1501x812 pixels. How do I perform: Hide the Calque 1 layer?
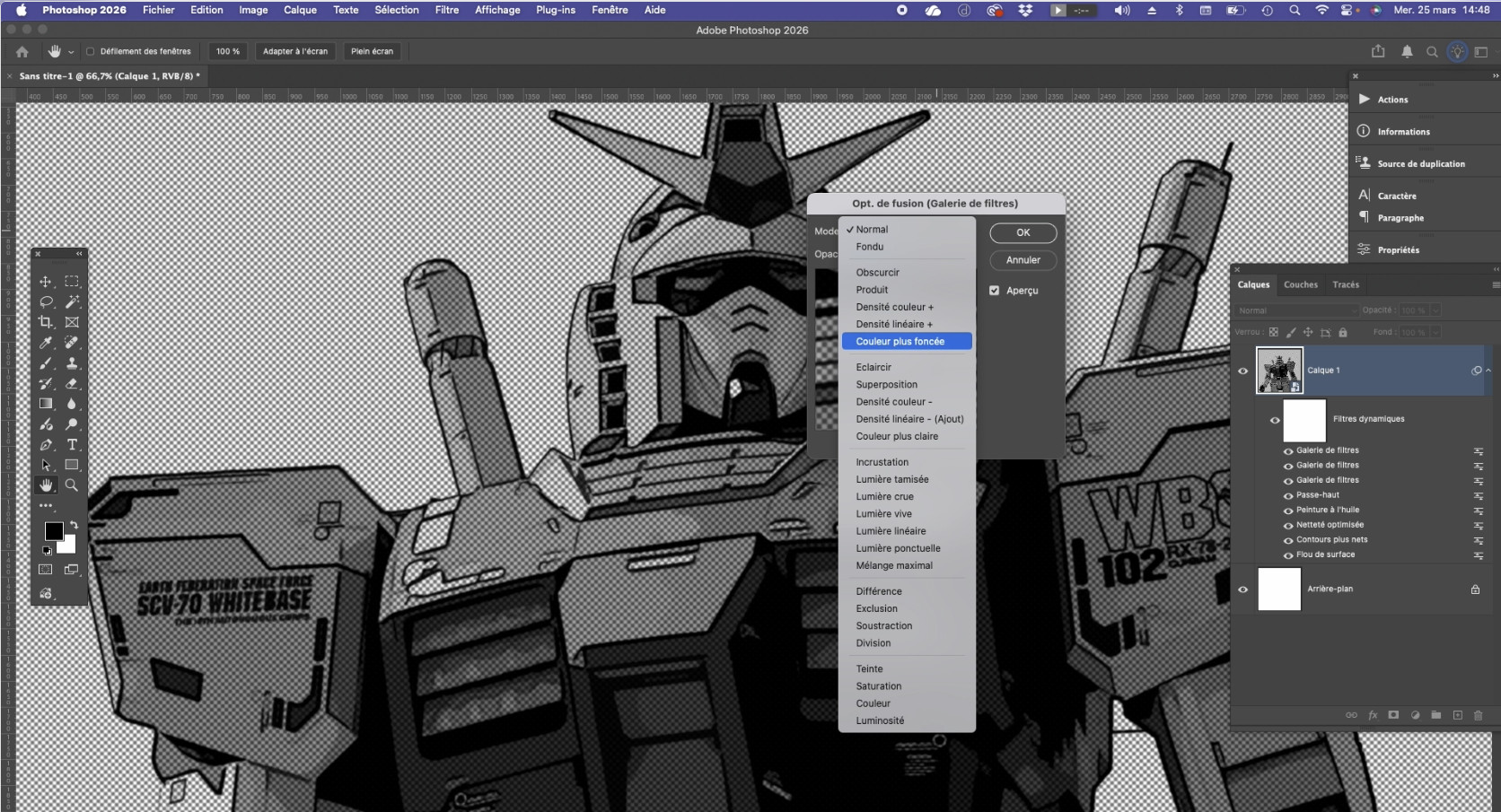(x=1243, y=371)
